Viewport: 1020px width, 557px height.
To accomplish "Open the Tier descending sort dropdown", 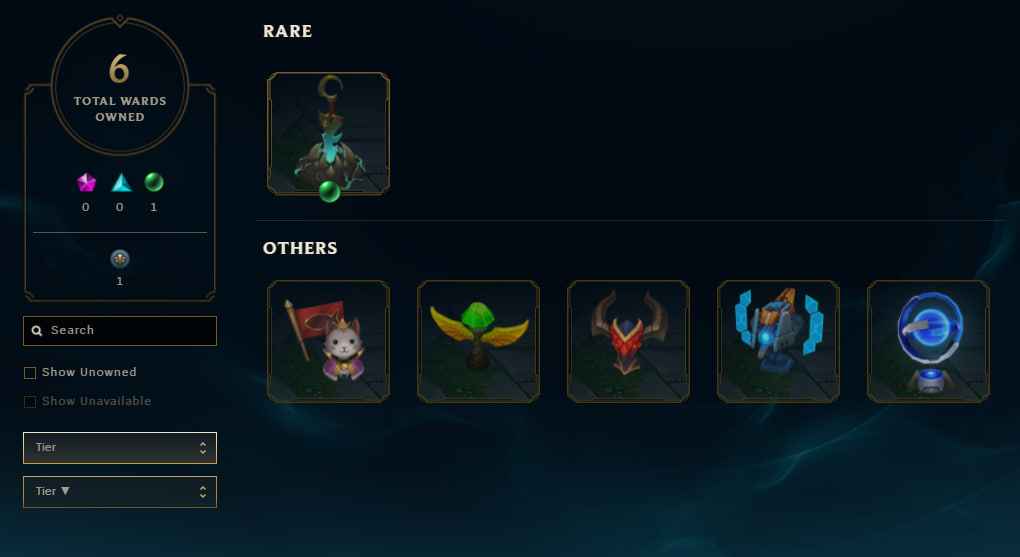I will [x=120, y=492].
